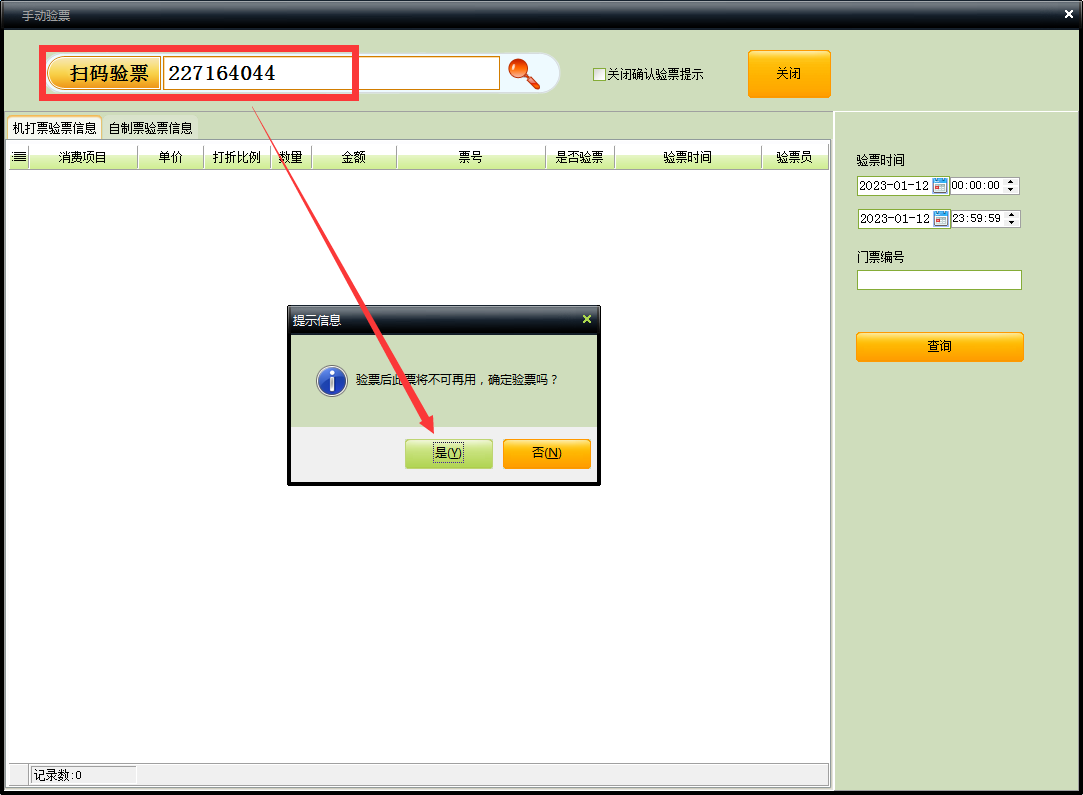Switch to 自制票验票信息 tab

pos(151,128)
